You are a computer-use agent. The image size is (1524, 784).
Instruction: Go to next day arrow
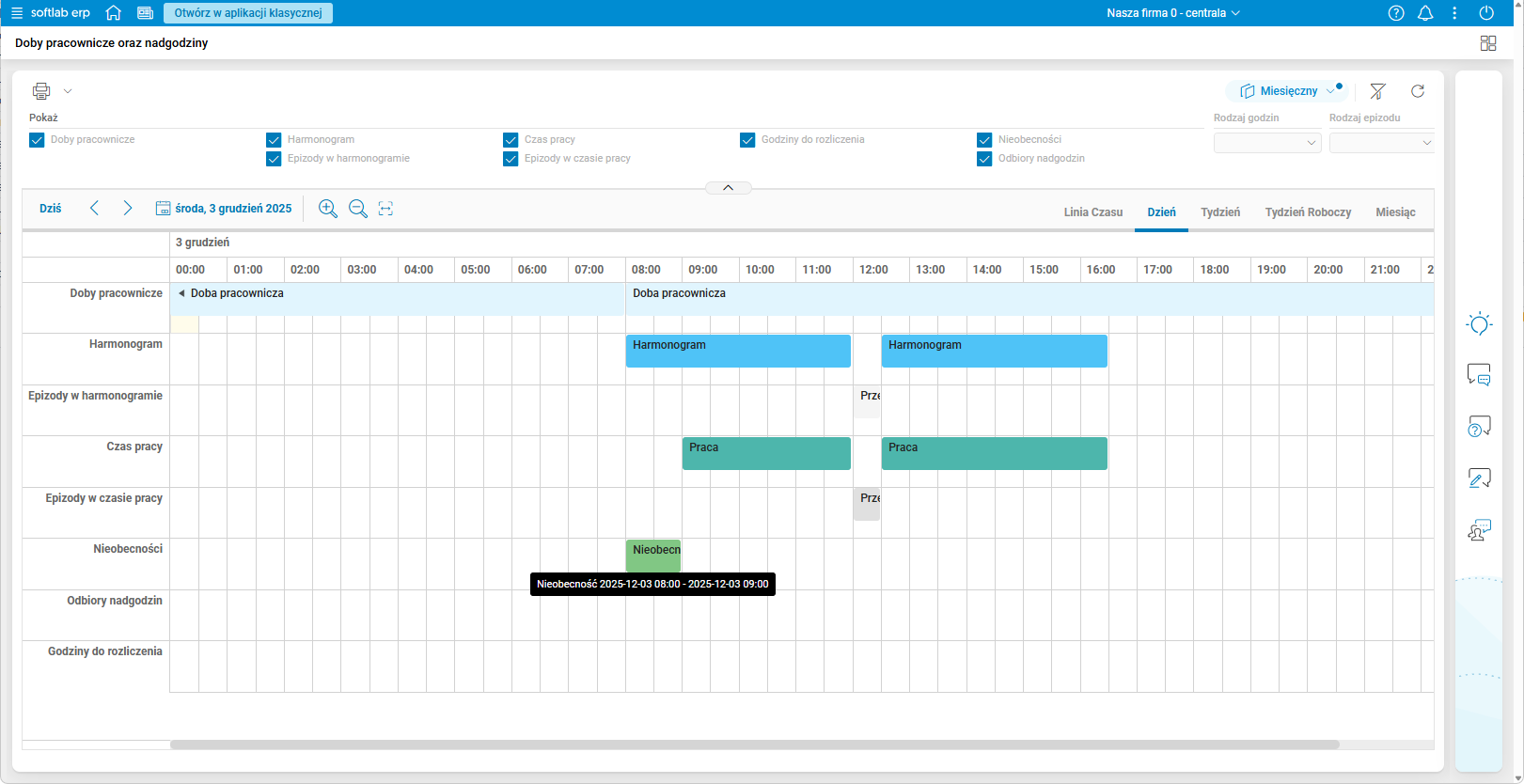(128, 208)
